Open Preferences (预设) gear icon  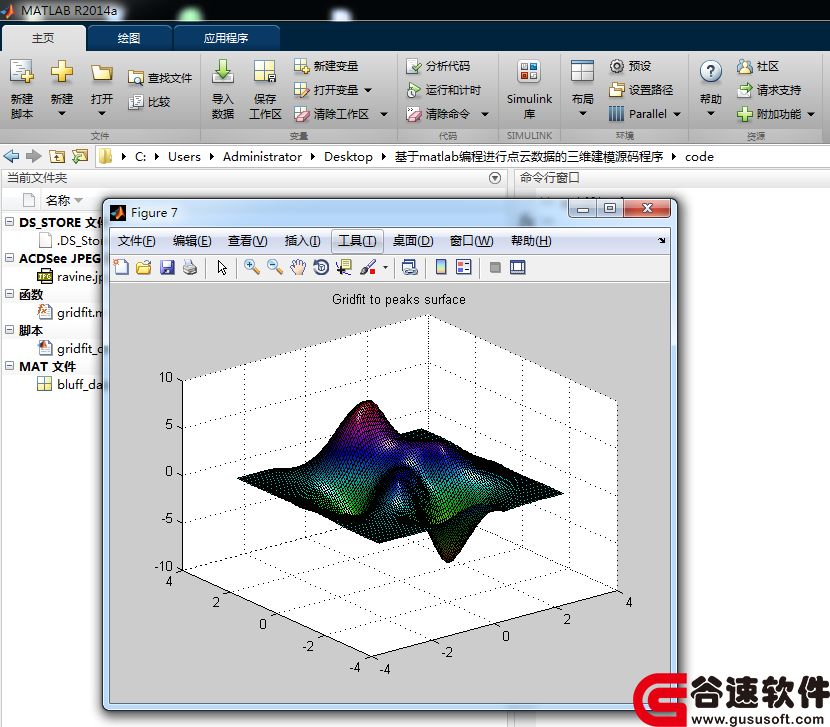616,66
